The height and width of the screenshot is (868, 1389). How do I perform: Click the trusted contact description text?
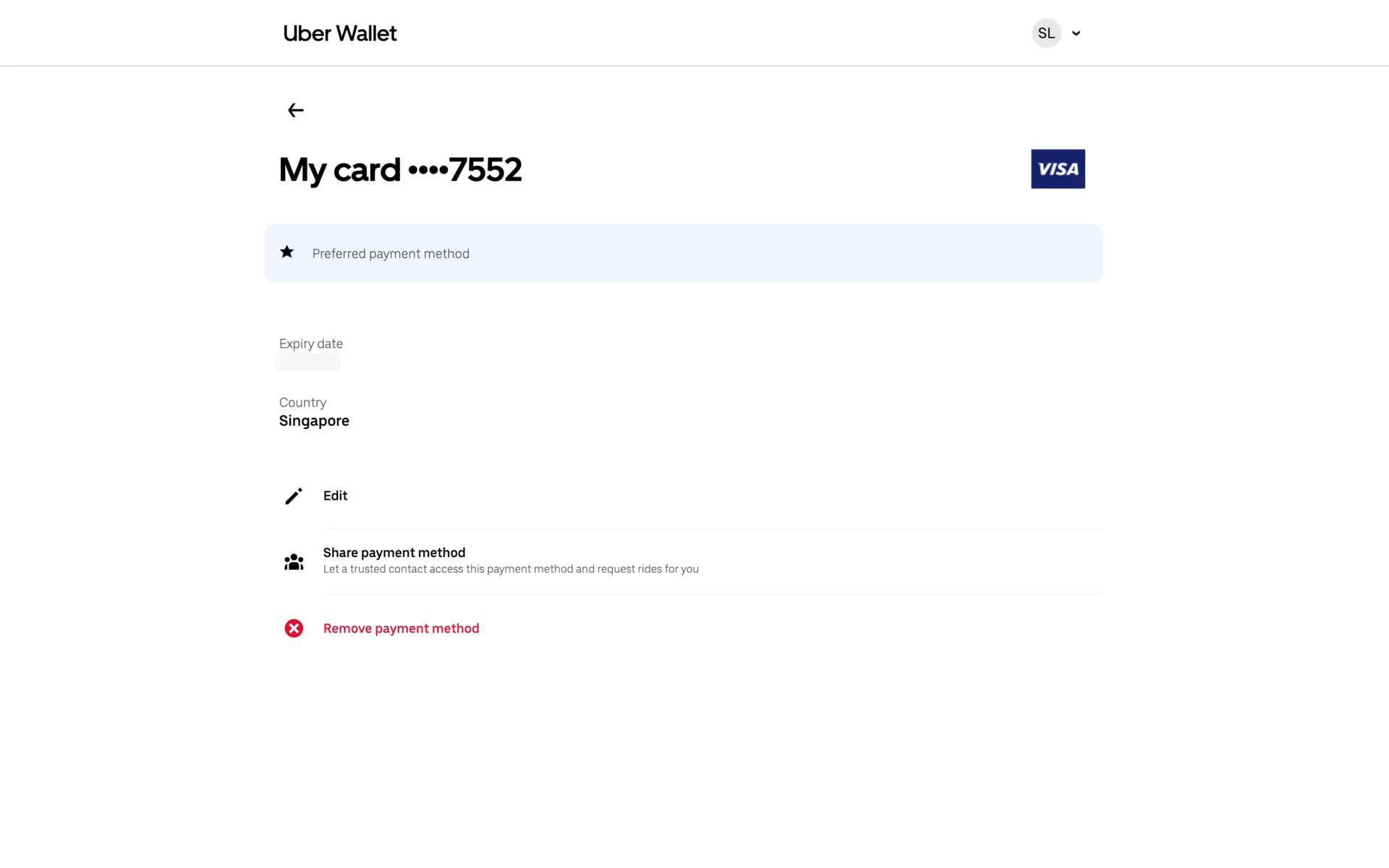coord(511,569)
